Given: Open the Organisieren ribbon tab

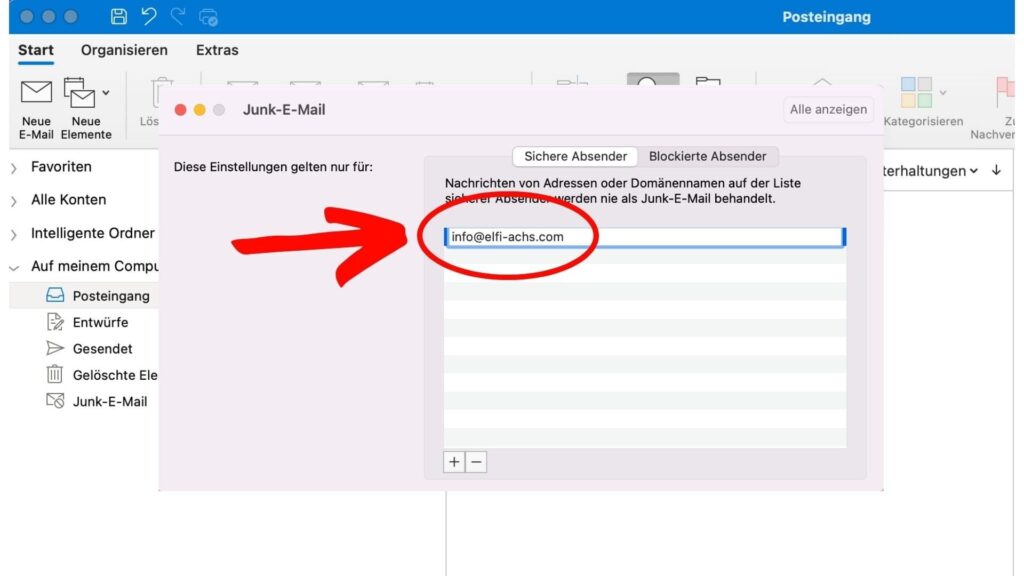Looking at the screenshot, I should [x=124, y=50].
